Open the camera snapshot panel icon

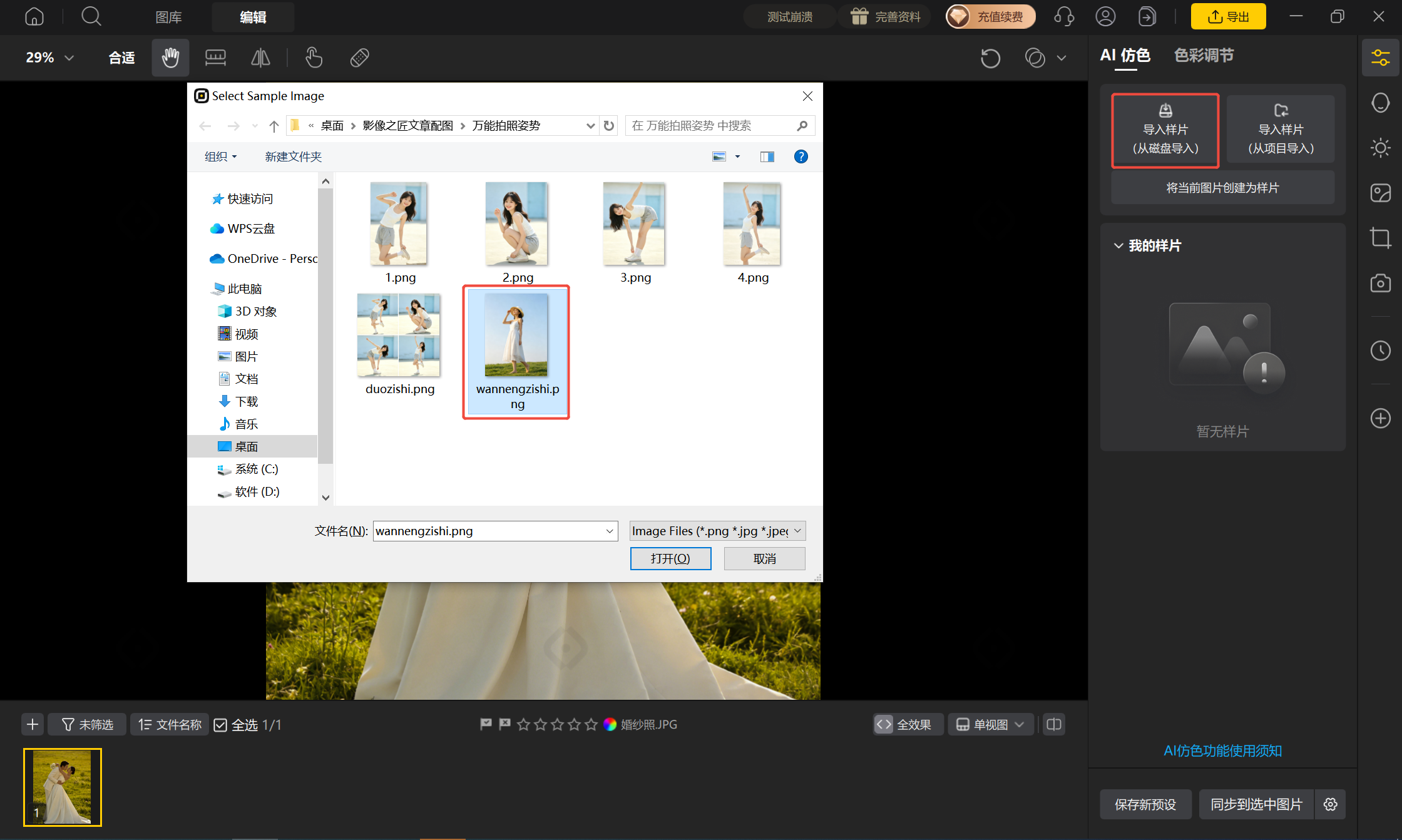click(x=1380, y=283)
